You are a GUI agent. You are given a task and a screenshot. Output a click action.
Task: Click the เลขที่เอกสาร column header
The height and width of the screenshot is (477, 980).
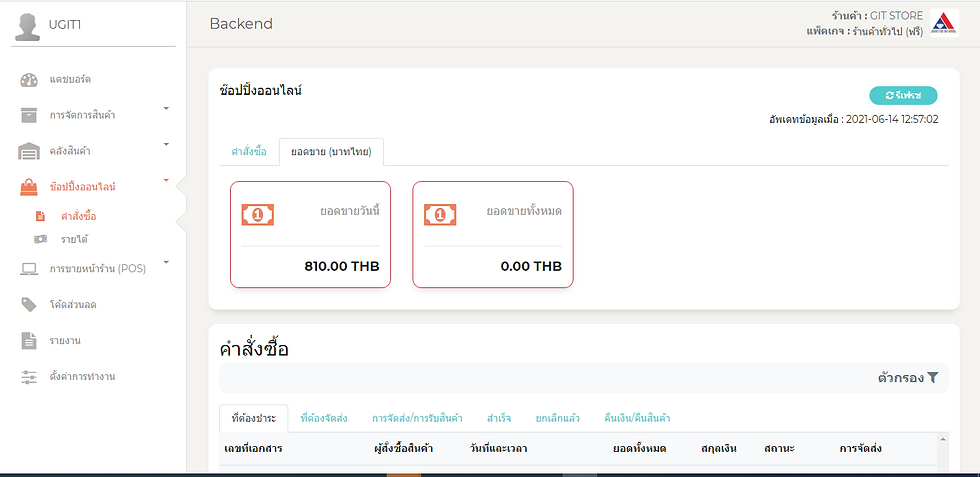254,449
